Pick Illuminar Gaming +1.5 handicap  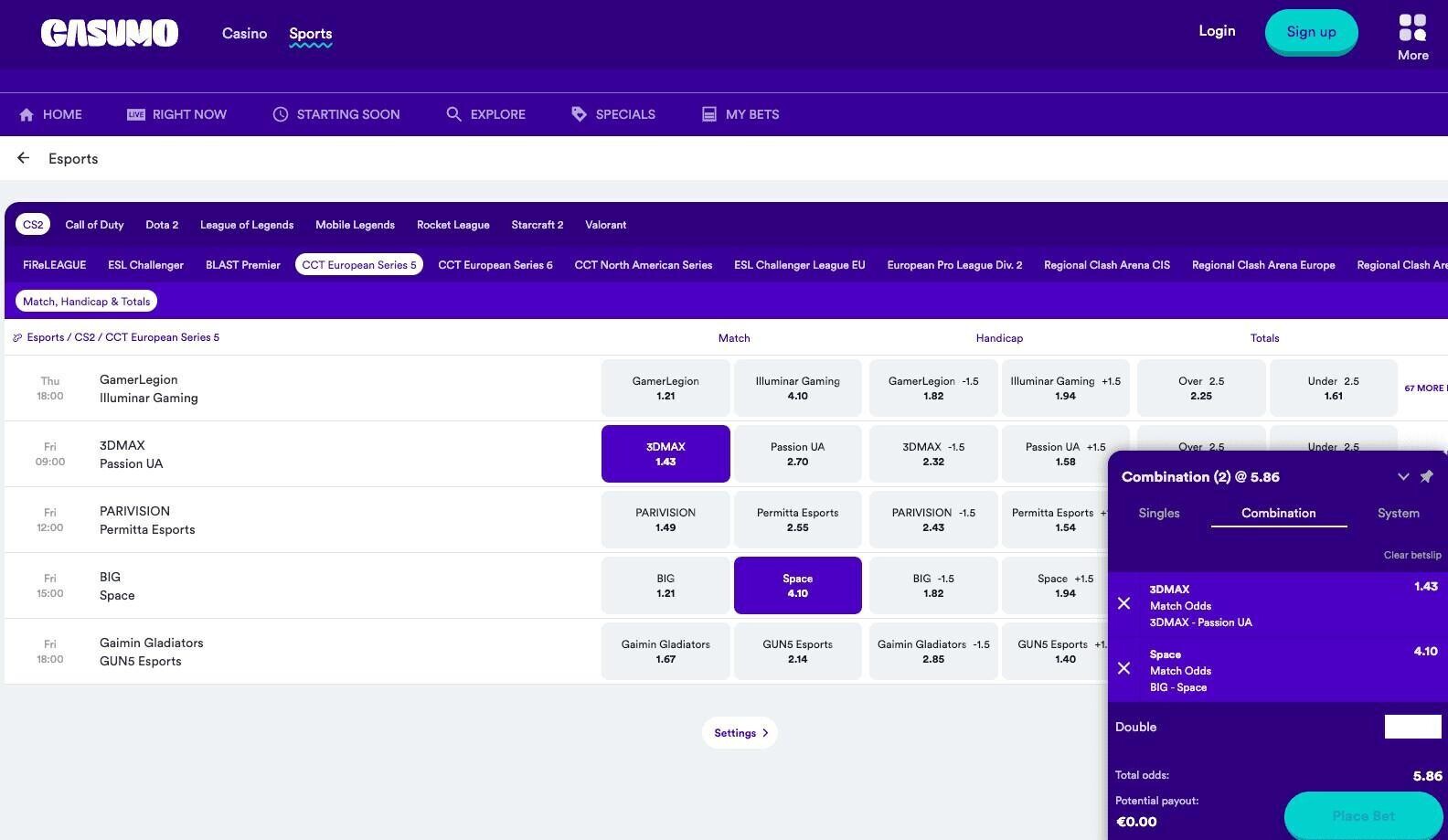1066,388
